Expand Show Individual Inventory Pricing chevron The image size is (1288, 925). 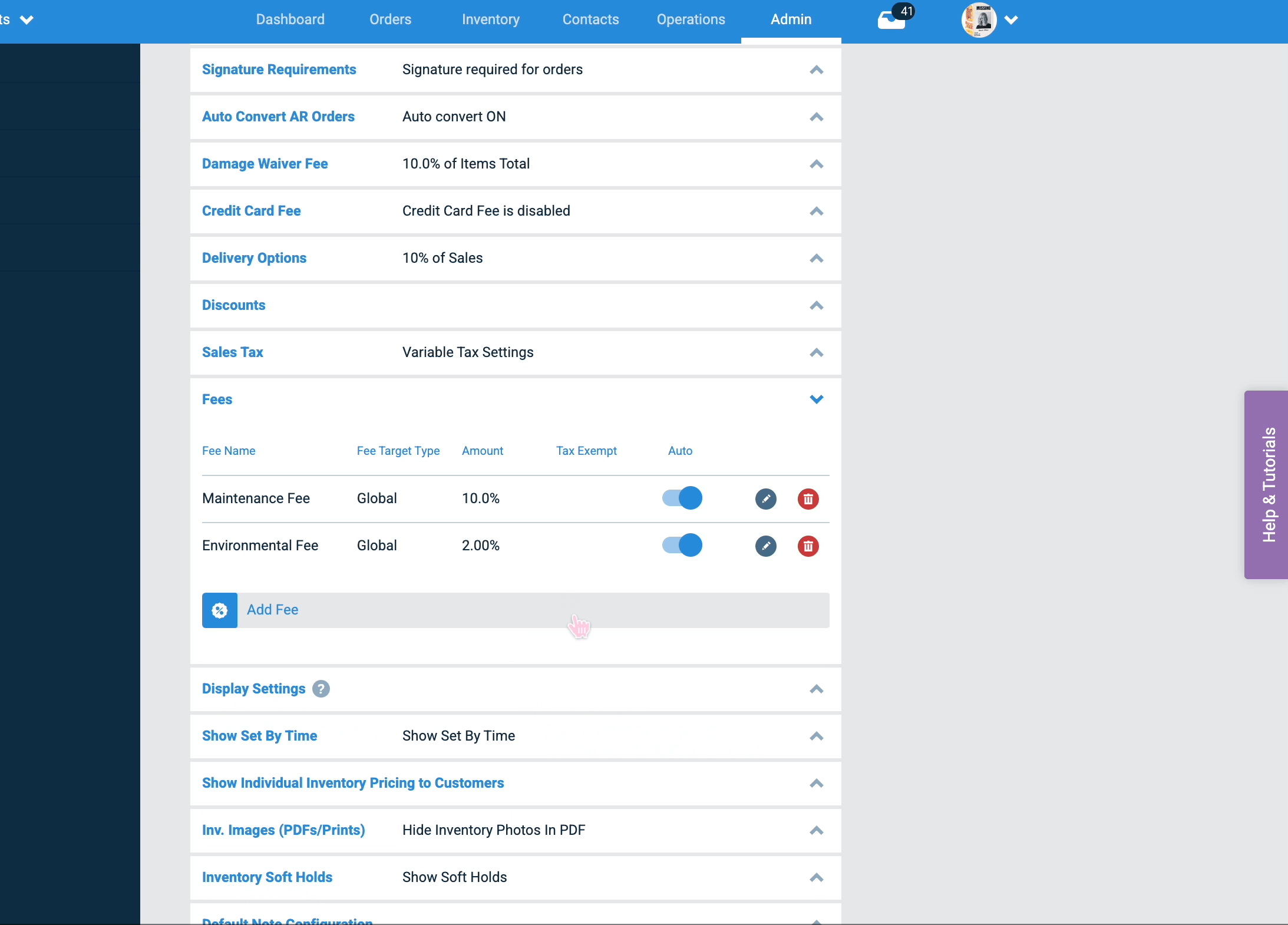(817, 784)
